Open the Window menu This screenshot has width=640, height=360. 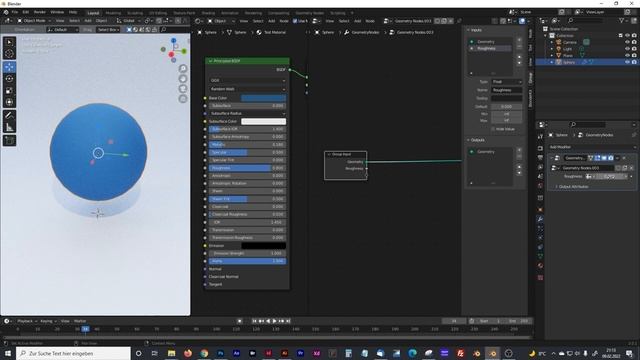tap(57, 12)
